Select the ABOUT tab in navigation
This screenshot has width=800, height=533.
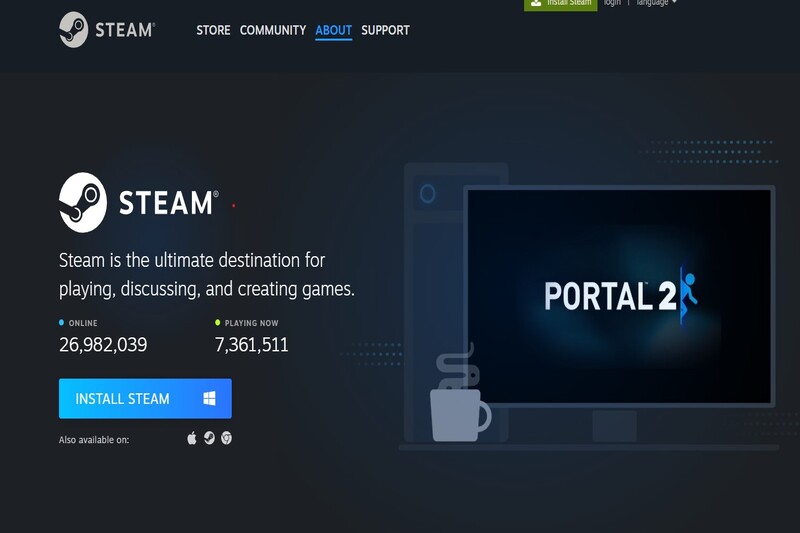click(x=333, y=30)
